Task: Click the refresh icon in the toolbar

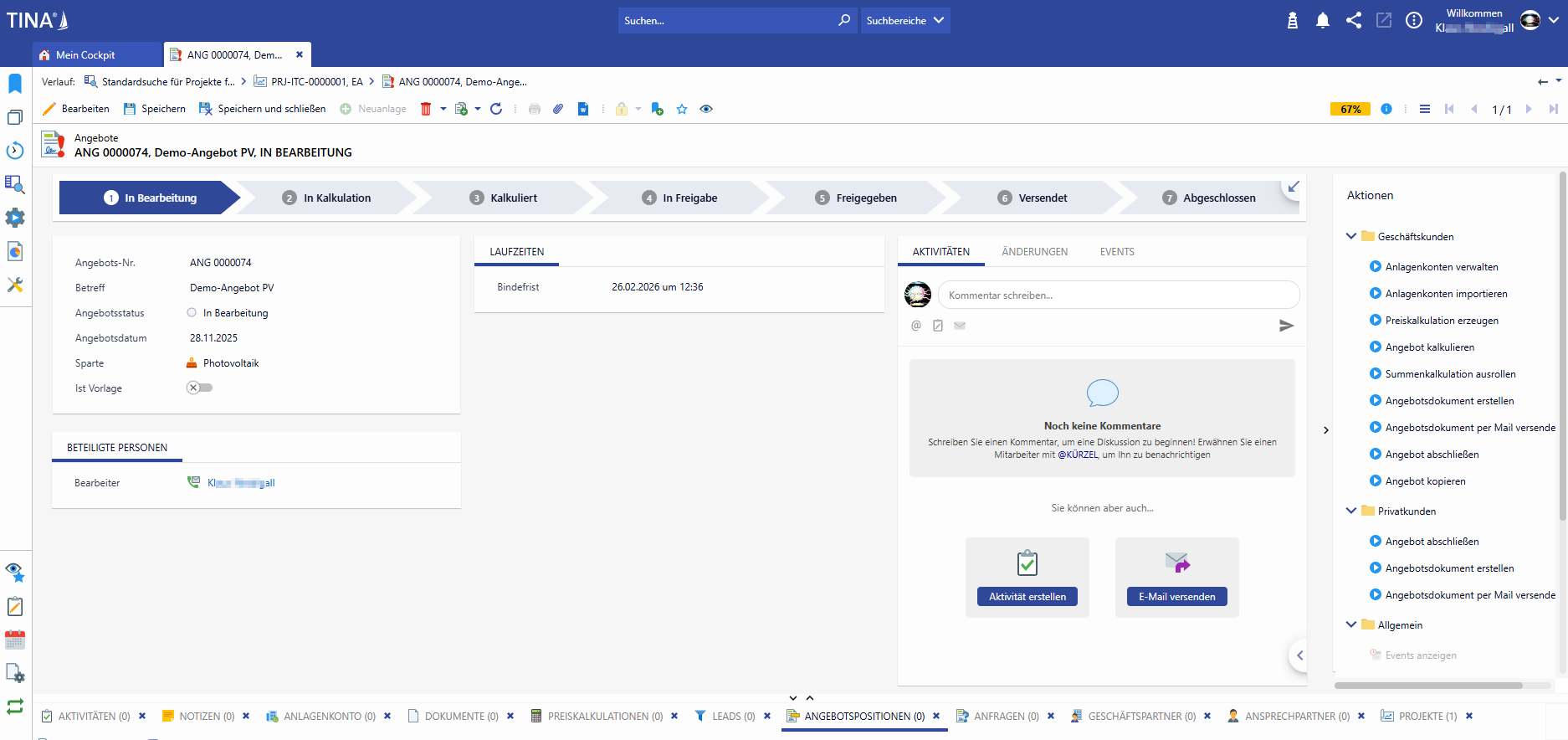Action: pyautogui.click(x=496, y=109)
